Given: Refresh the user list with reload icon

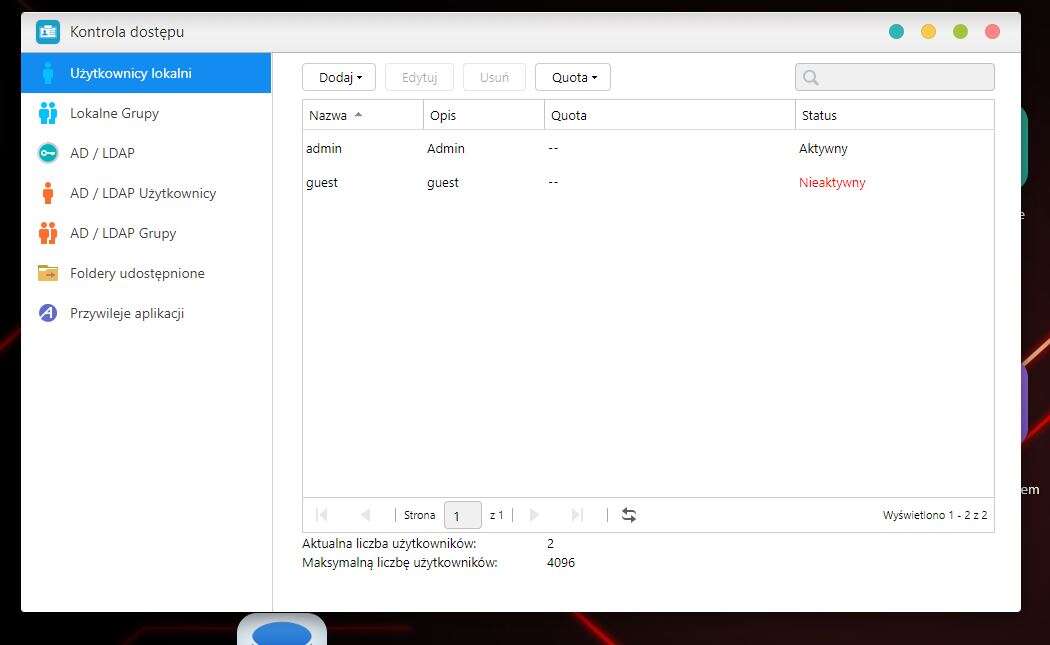Looking at the screenshot, I should tap(629, 515).
